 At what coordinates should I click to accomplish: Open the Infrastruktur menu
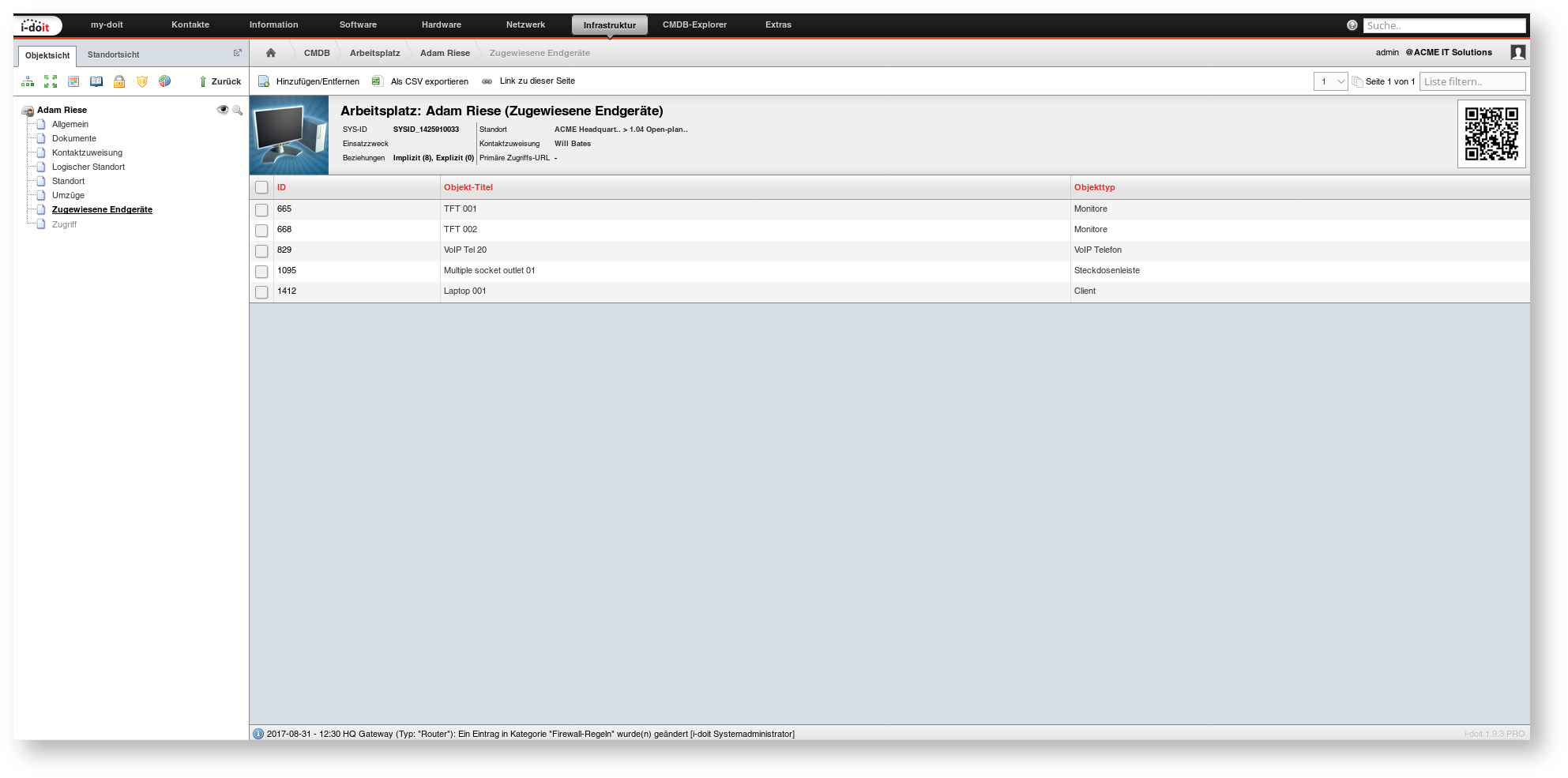(609, 25)
